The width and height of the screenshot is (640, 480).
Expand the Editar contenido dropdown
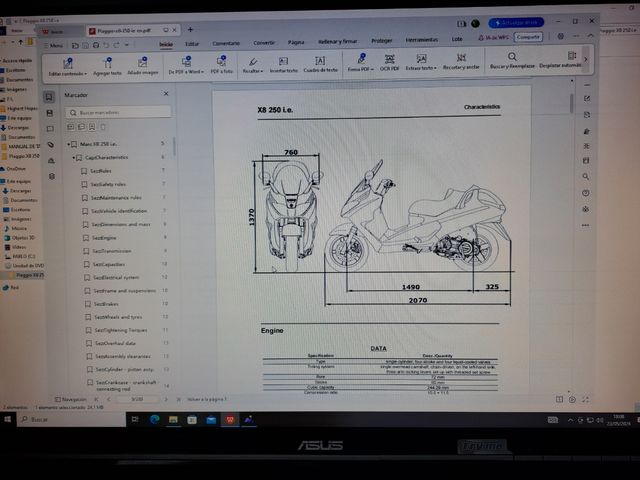[x=67, y=66]
